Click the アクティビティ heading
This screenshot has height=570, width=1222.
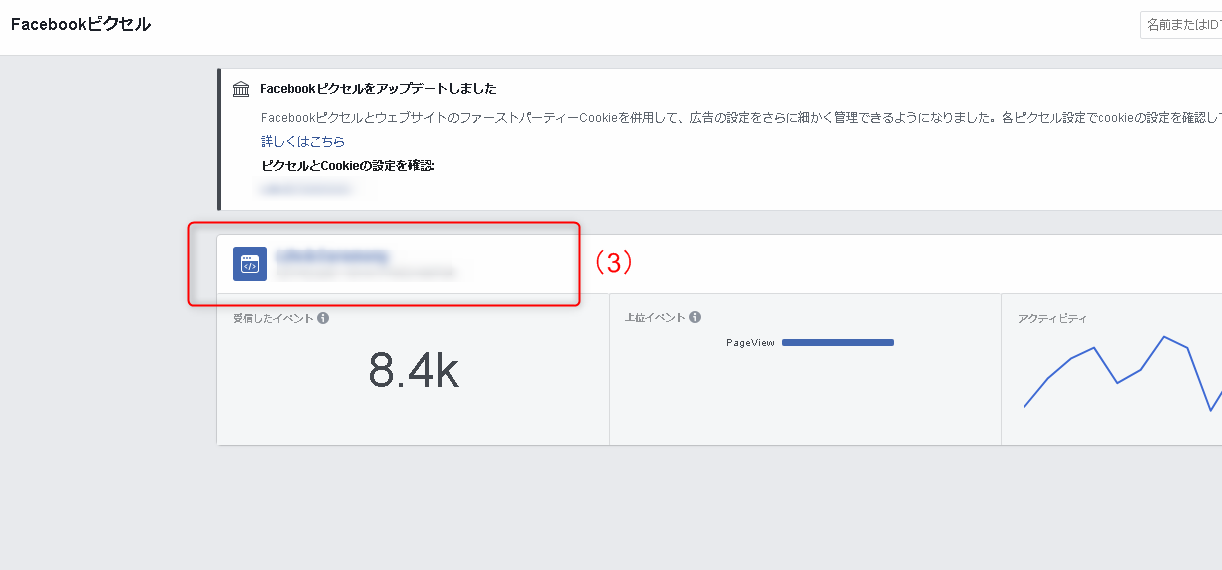click(1052, 318)
